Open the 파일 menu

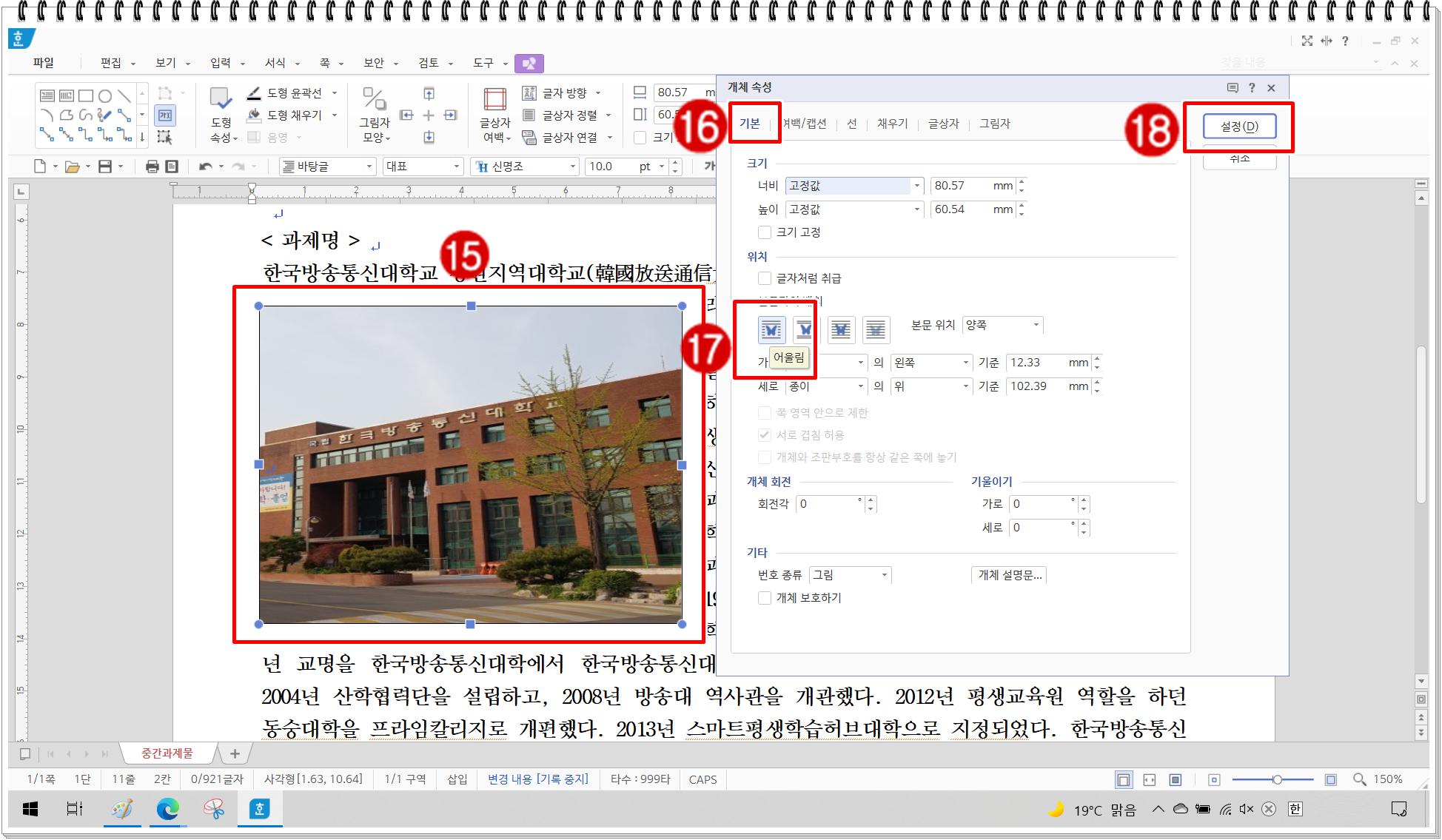point(43,64)
